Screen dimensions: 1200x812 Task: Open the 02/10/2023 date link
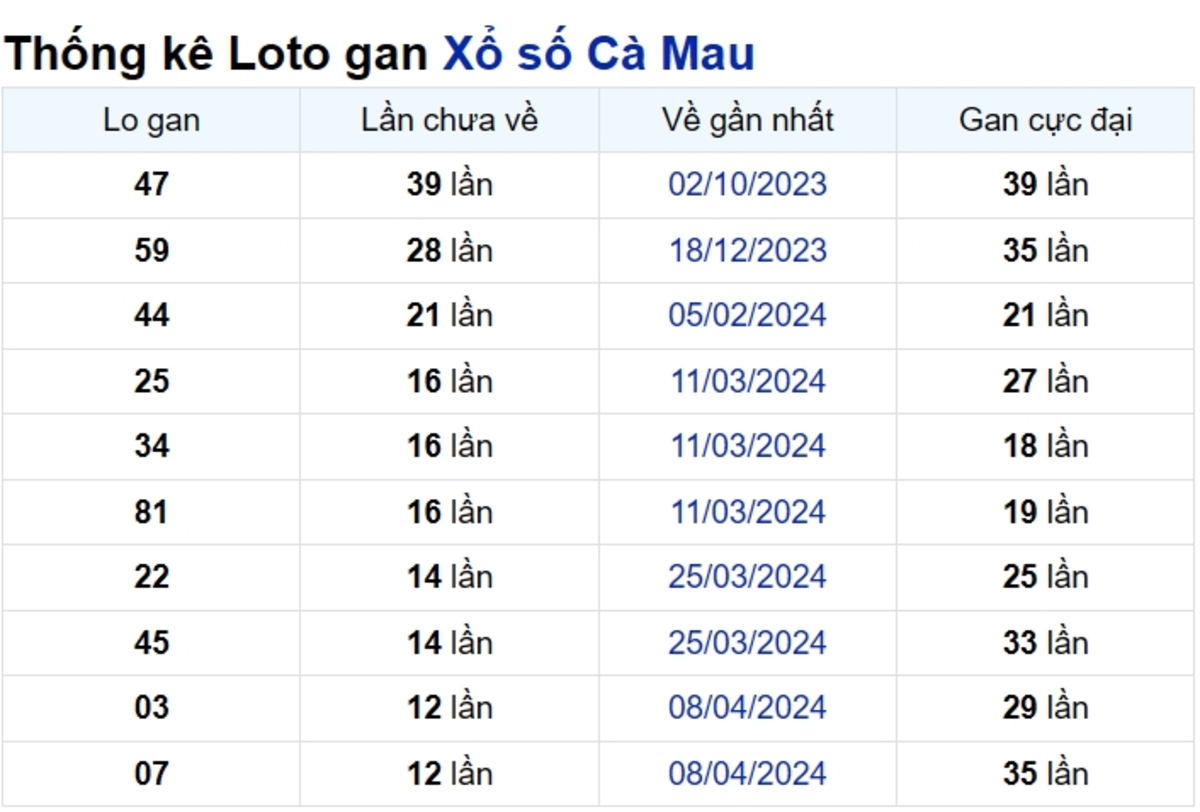[748, 185]
